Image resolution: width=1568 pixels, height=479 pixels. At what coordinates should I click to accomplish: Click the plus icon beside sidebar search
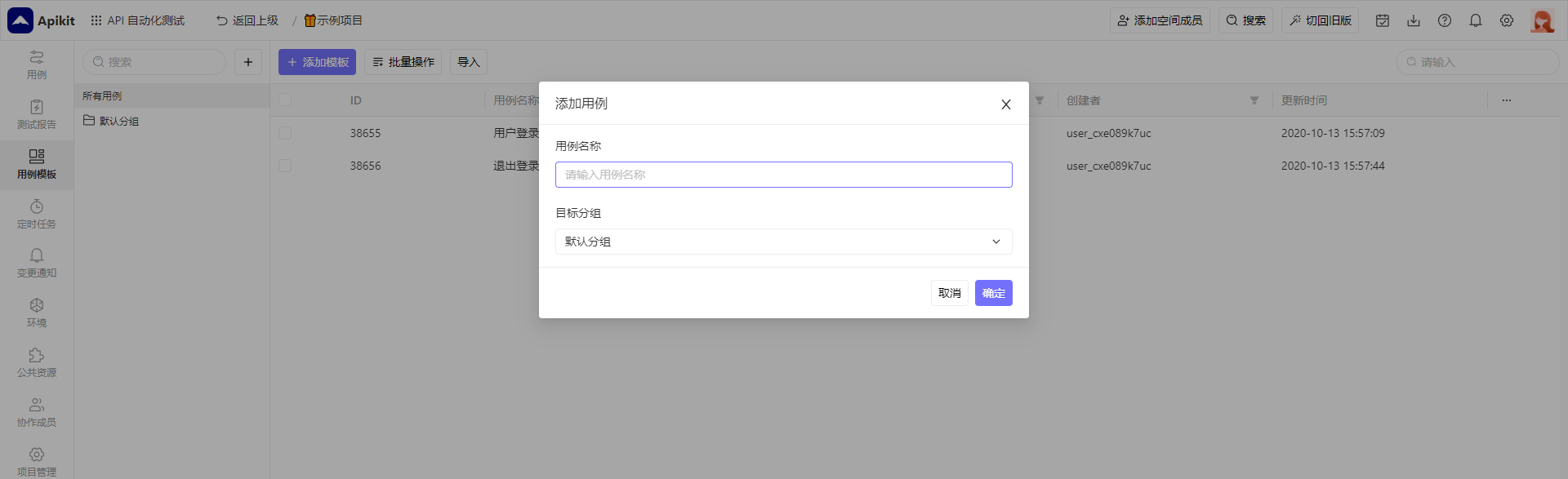click(248, 62)
